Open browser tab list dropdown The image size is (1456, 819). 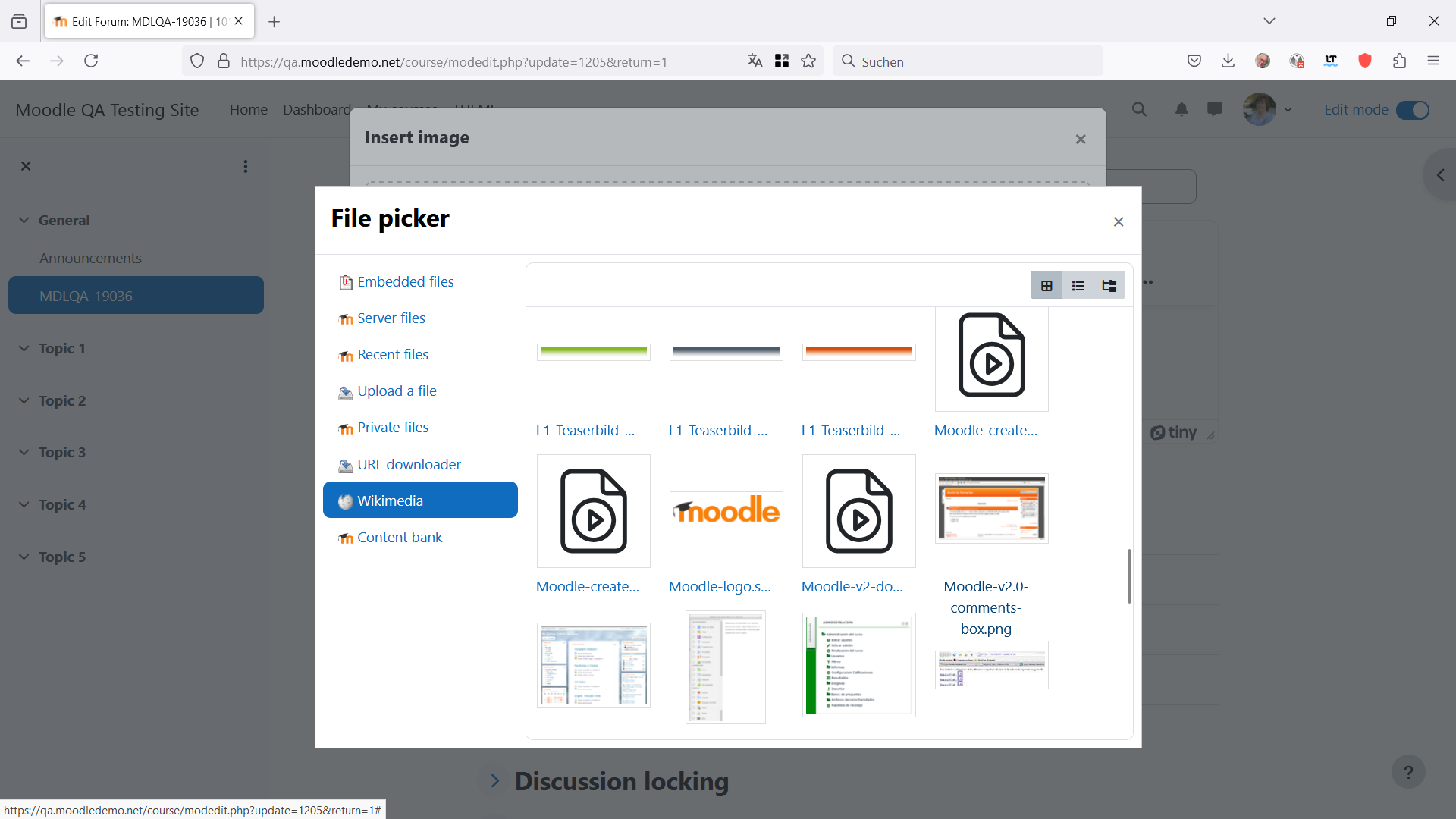[x=1269, y=21]
